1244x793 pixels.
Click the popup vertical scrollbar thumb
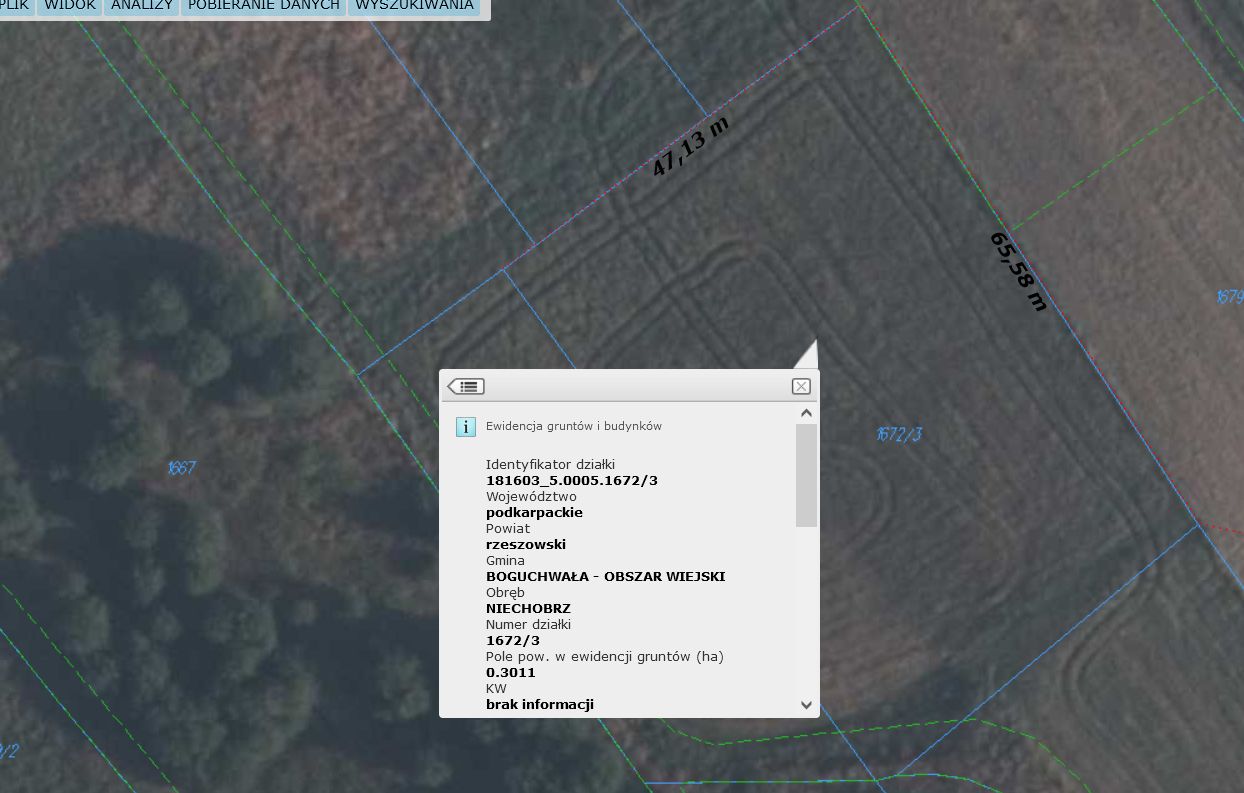point(806,475)
